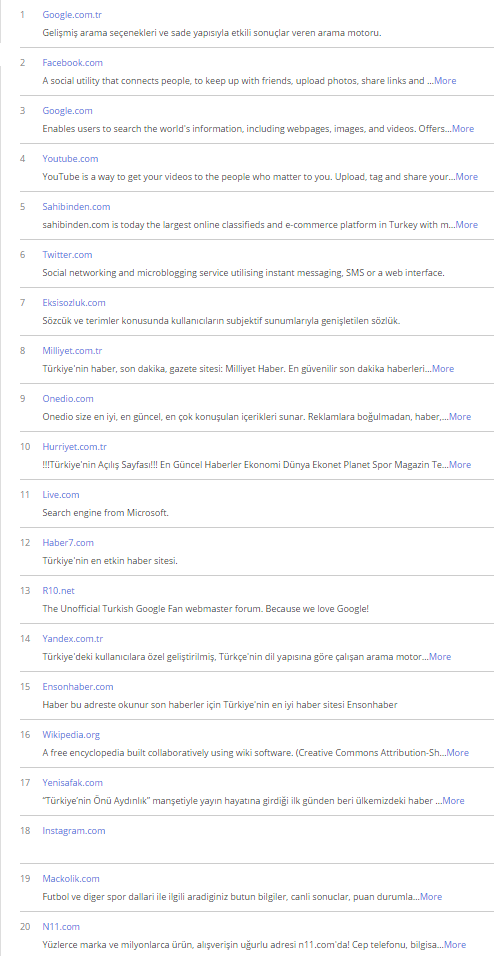Open the N11.com link
Viewport: 494px width, 956px height.
tap(61, 927)
